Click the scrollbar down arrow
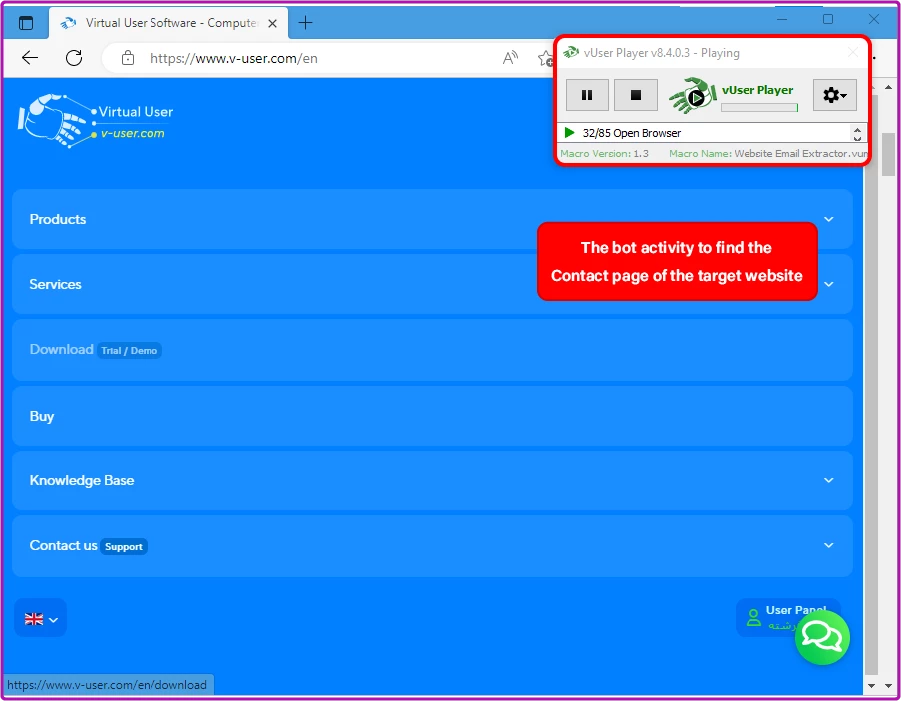The width and height of the screenshot is (901, 701). (x=888, y=685)
